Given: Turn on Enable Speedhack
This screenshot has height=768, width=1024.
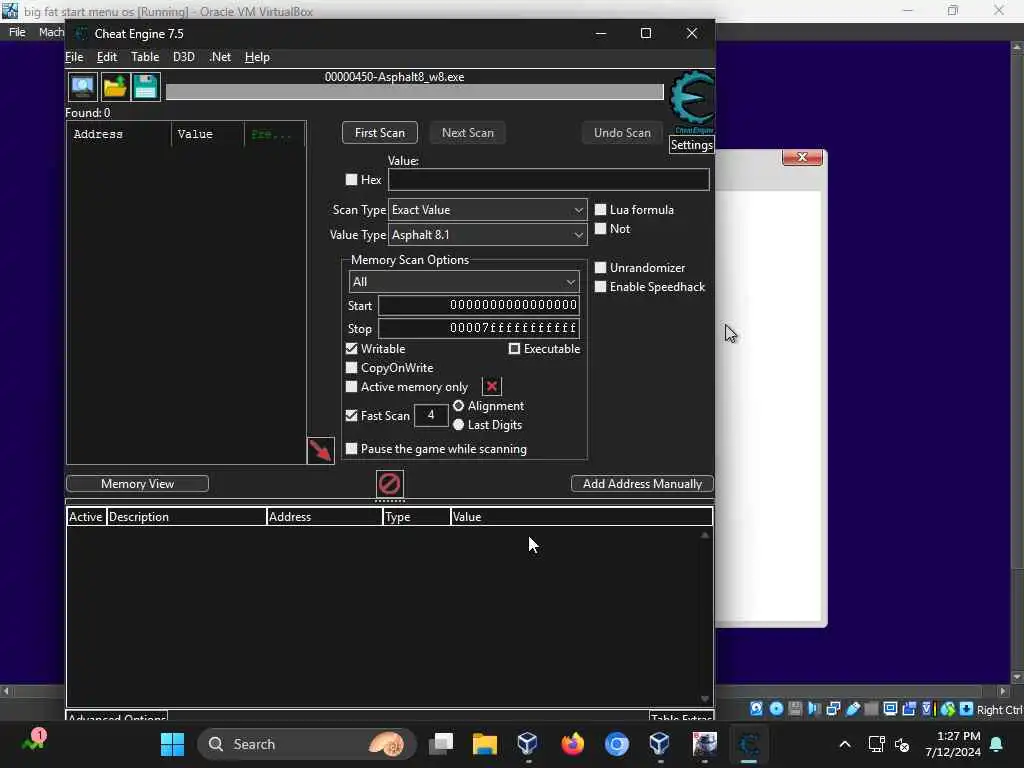Looking at the screenshot, I should pos(600,287).
